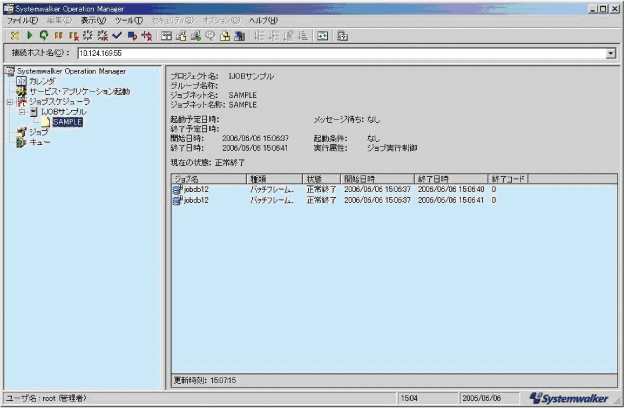Click the job scheduler icon in tree
This screenshot has height=408, width=624.
point(21,102)
